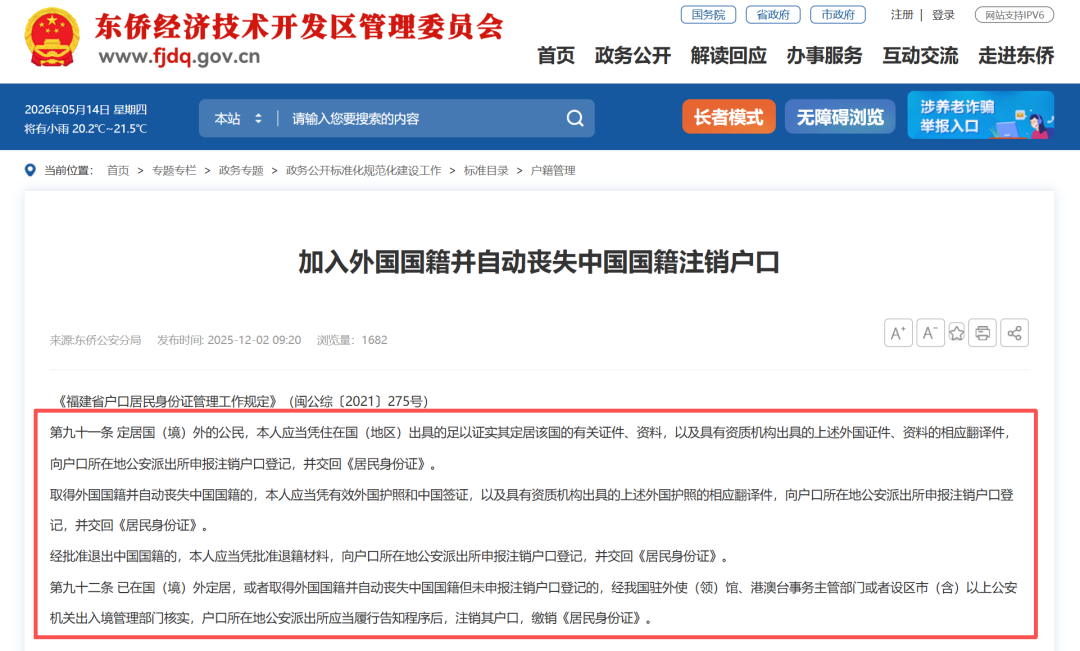This screenshot has height=651, width=1080.
Task: Open the 办事服务 menu item
Action: [x=824, y=56]
